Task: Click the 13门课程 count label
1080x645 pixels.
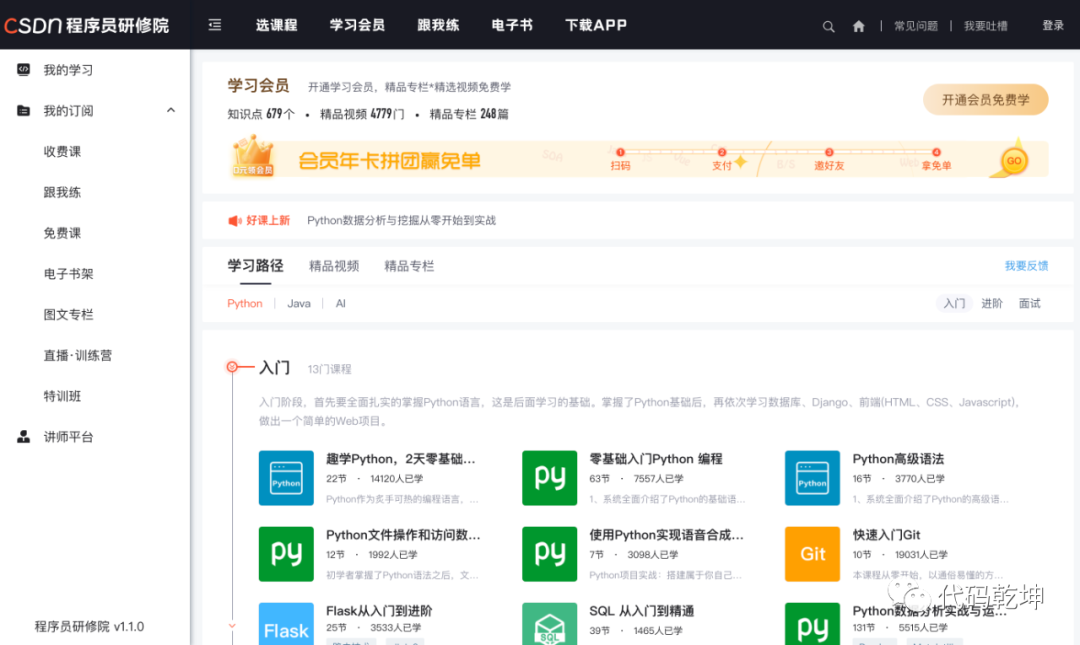Action: 329,369
